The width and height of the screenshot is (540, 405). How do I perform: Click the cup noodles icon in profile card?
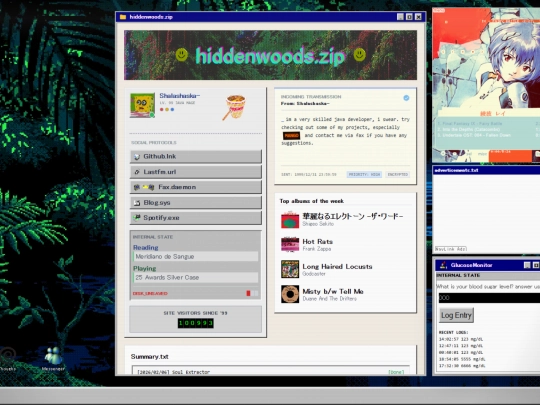(x=234, y=107)
